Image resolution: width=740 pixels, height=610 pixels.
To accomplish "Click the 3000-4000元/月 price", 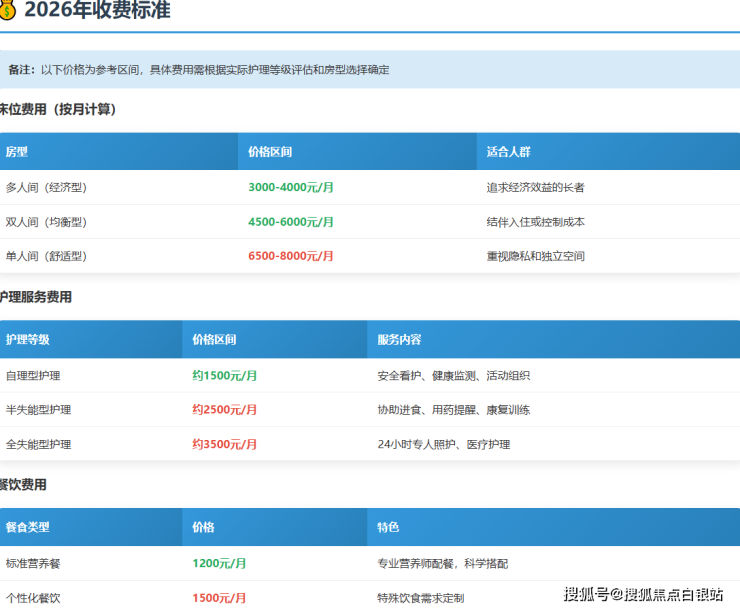I will (x=291, y=187).
